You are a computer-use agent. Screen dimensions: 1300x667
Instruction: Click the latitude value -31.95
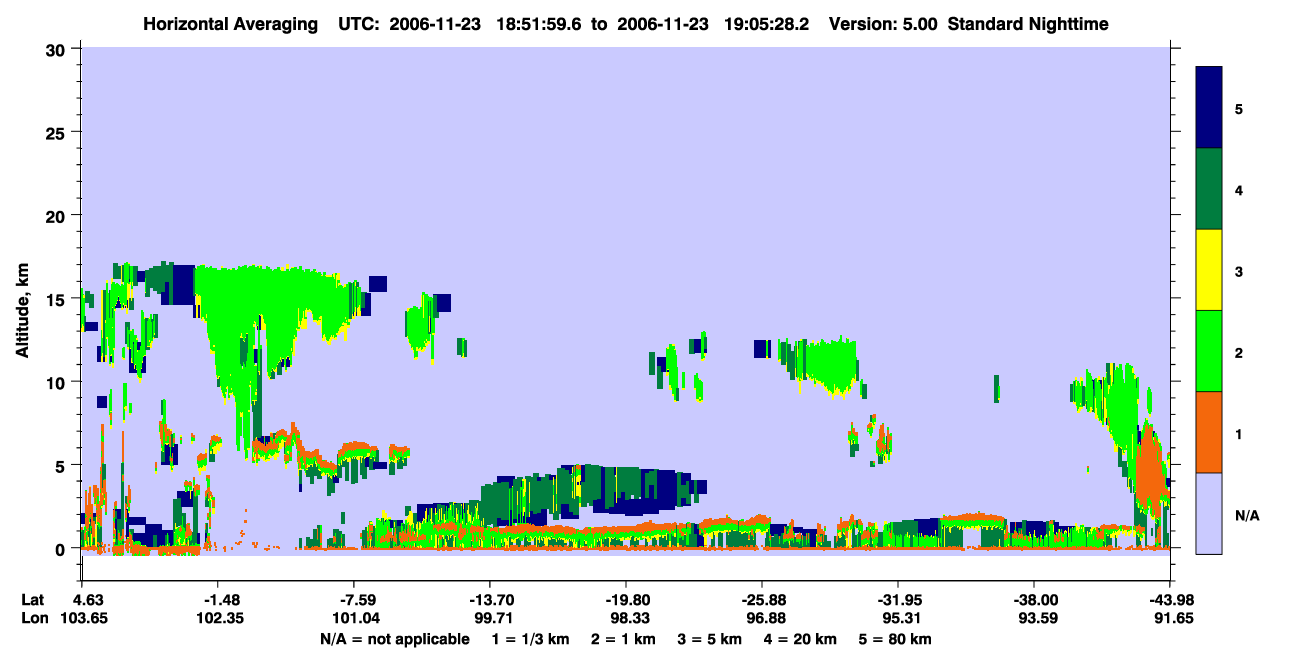(x=899, y=600)
